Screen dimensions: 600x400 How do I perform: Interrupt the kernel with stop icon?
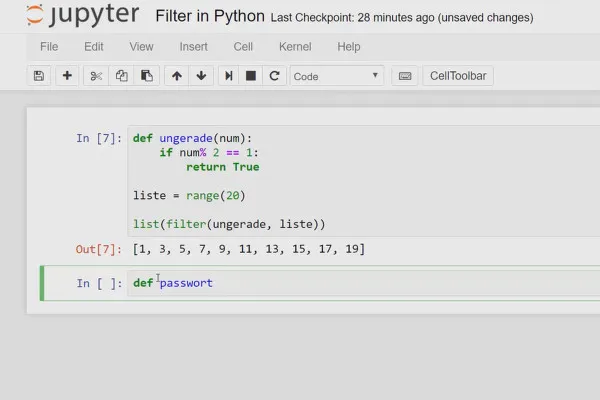point(251,76)
